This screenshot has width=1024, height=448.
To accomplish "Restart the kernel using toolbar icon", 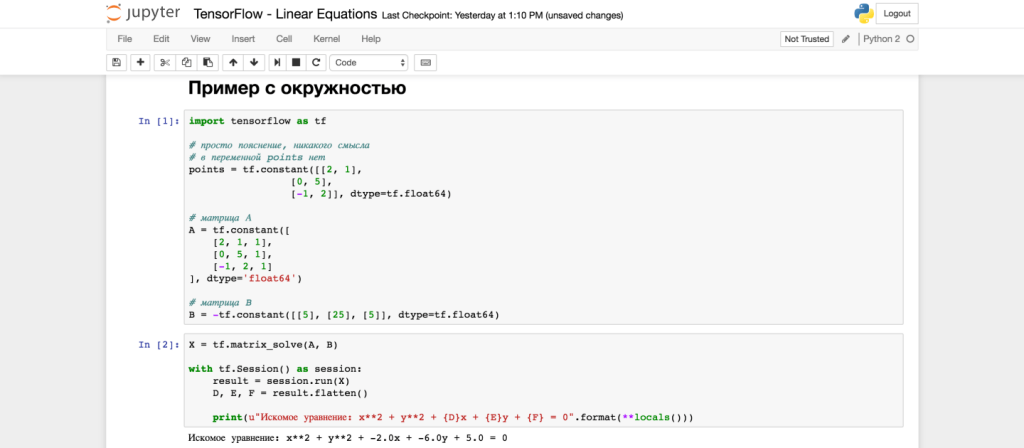I will [316, 62].
